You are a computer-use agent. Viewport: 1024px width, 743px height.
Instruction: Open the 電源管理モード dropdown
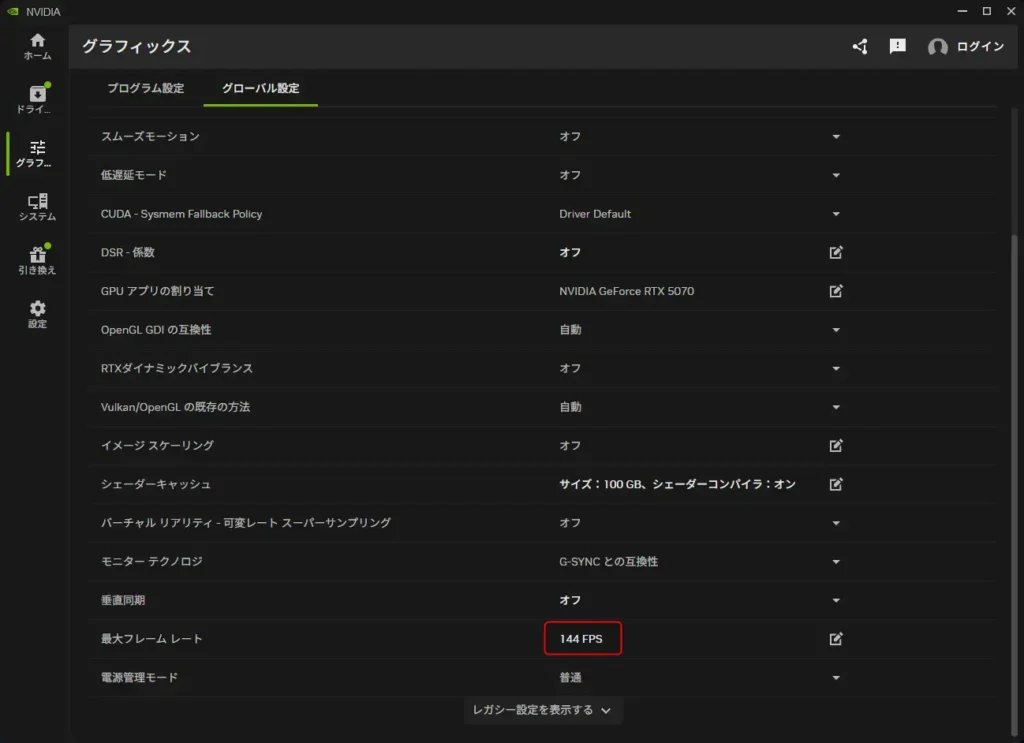[836, 678]
